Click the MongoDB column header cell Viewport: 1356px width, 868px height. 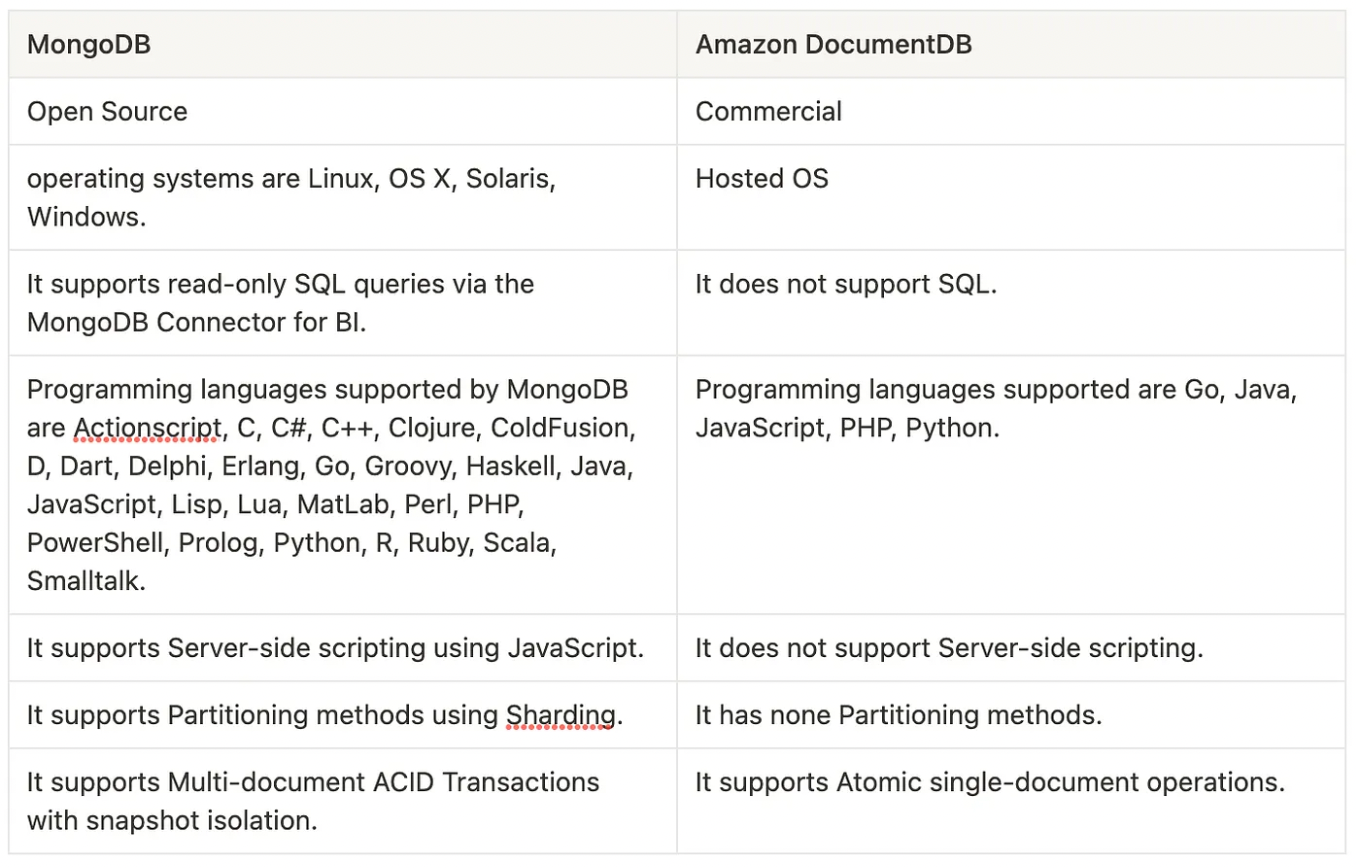click(x=343, y=45)
